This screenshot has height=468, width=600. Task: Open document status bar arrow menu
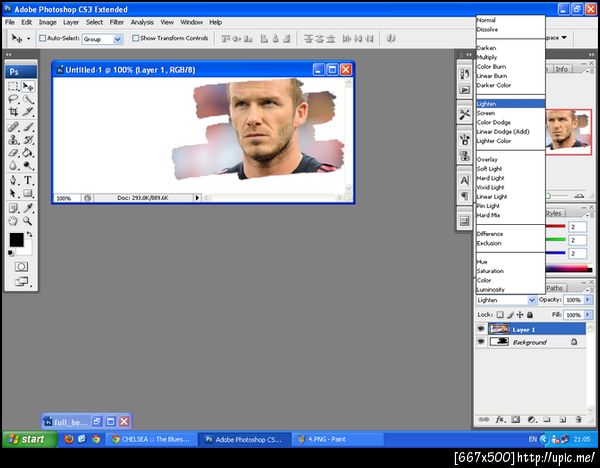[x=197, y=198]
